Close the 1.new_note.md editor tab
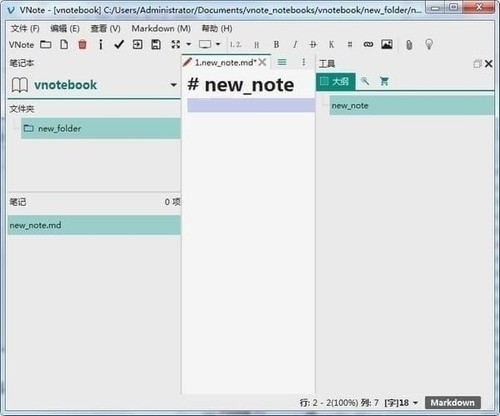The height and width of the screenshot is (416, 500). [262, 62]
